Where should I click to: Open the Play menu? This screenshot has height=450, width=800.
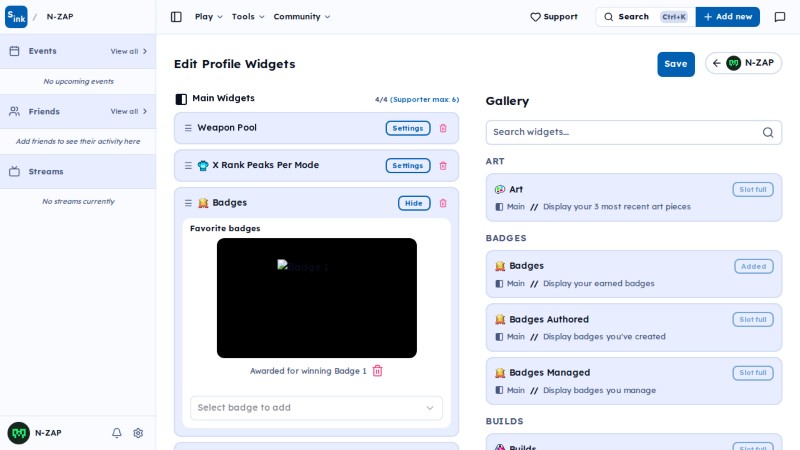209,17
